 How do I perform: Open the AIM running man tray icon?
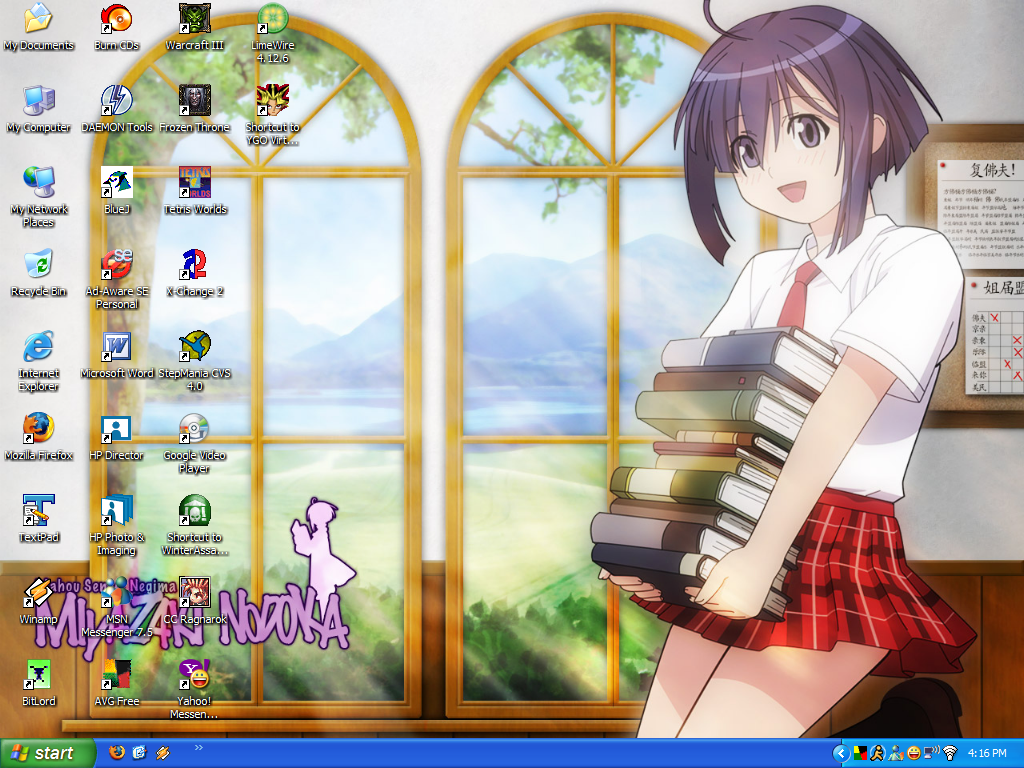pos(878,754)
